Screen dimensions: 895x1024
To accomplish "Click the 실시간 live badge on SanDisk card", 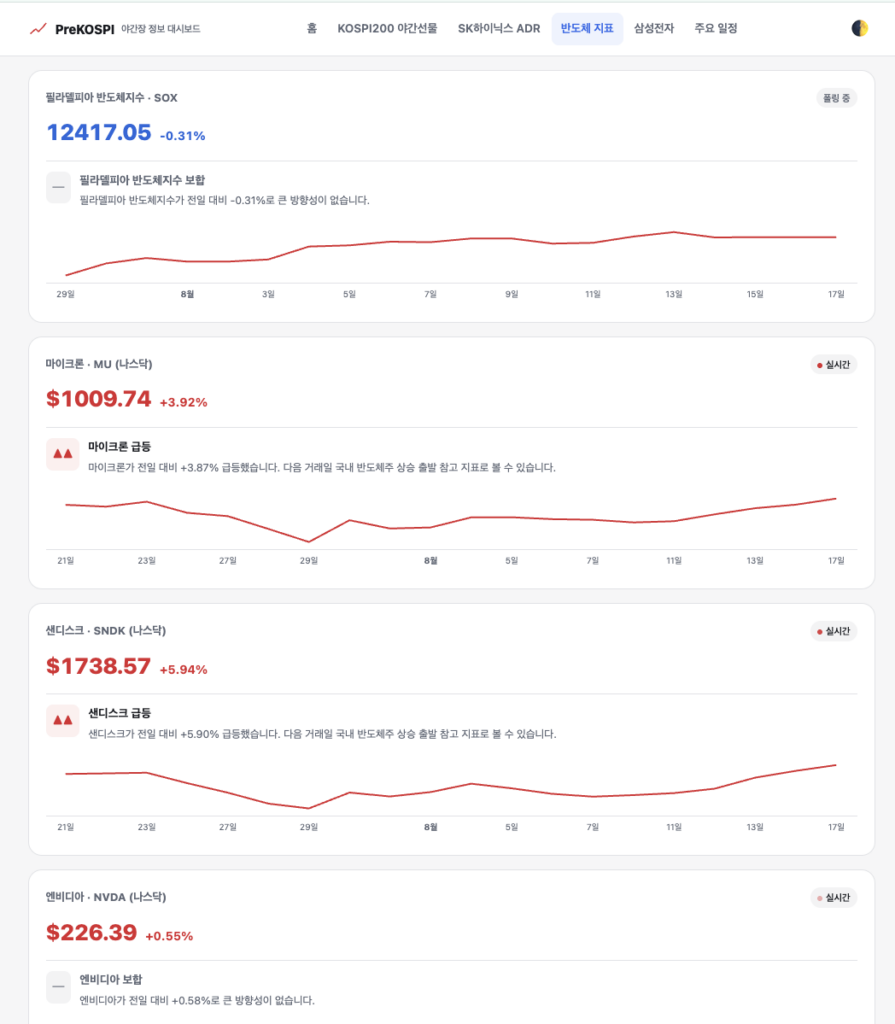I will click(x=834, y=631).
